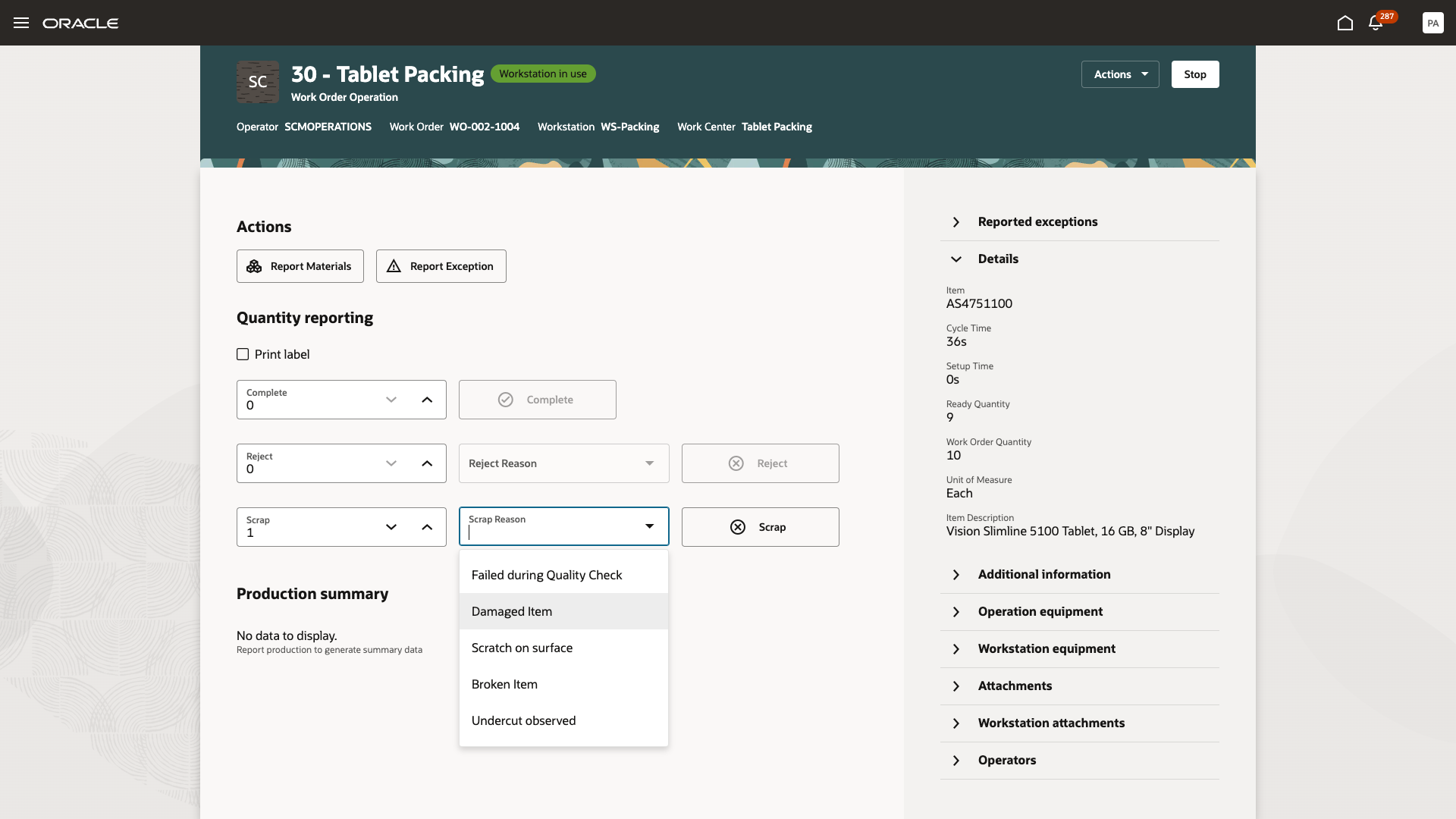This screenshot has height=819, width=1456.
Task: Select Damaged Item scrap reason
Action: click(x=512, y=611)
